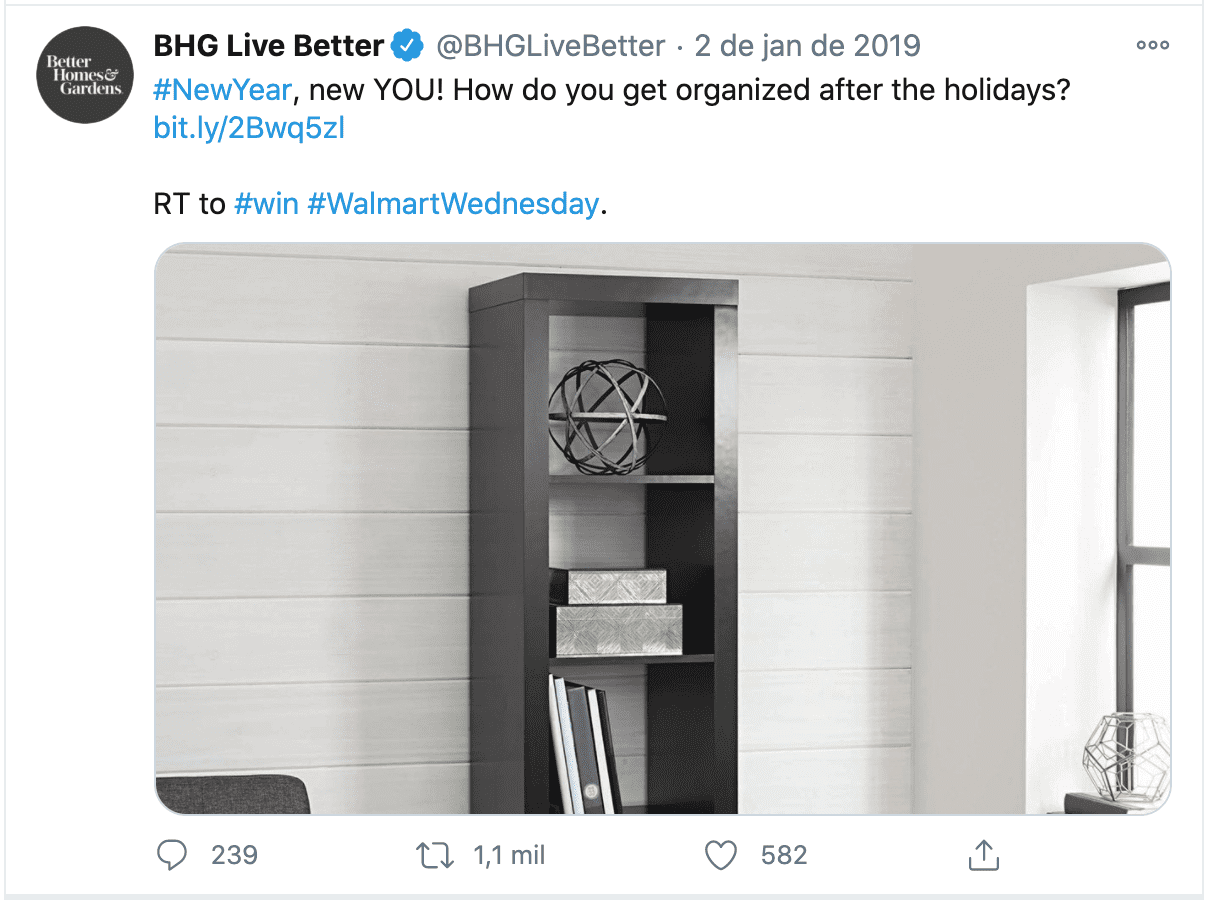1210x900 pixels.
Task: Like the tweet with the heart icon
Action: [x=720, y=855]
